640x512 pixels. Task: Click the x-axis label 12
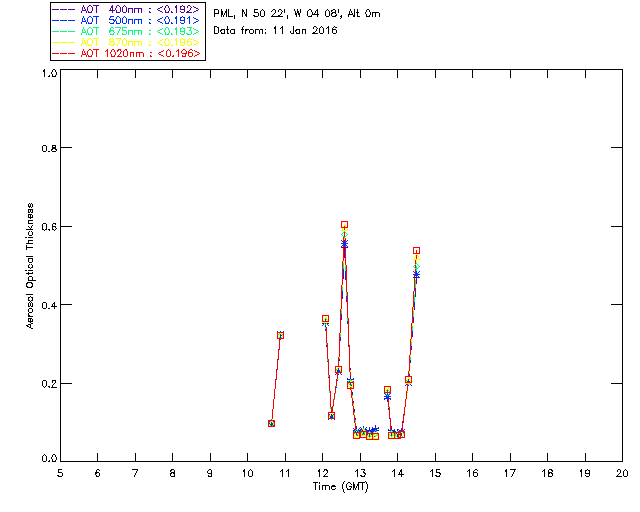coord(322,473)
